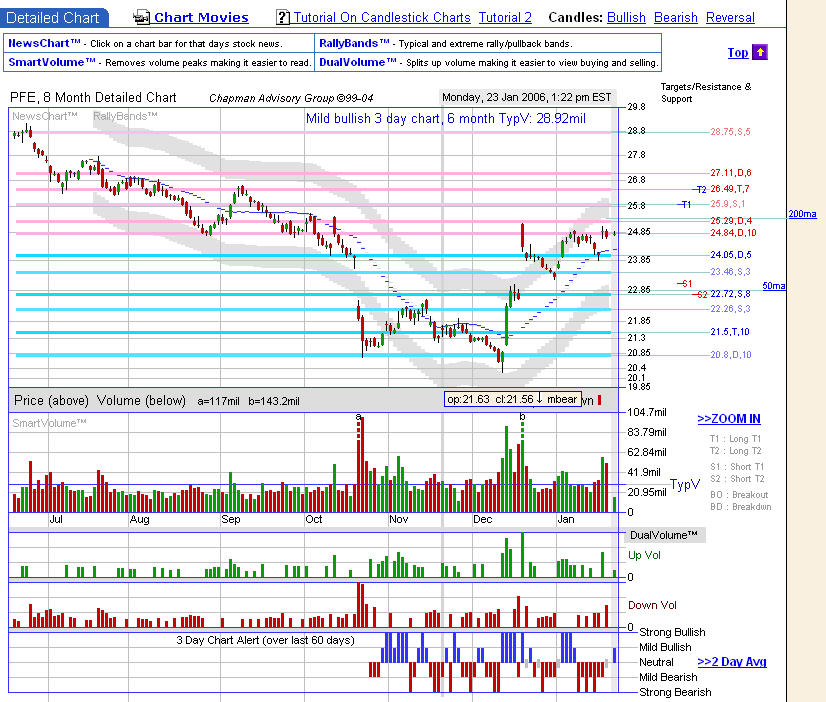Open the Bearish candles link

[675, 17]
